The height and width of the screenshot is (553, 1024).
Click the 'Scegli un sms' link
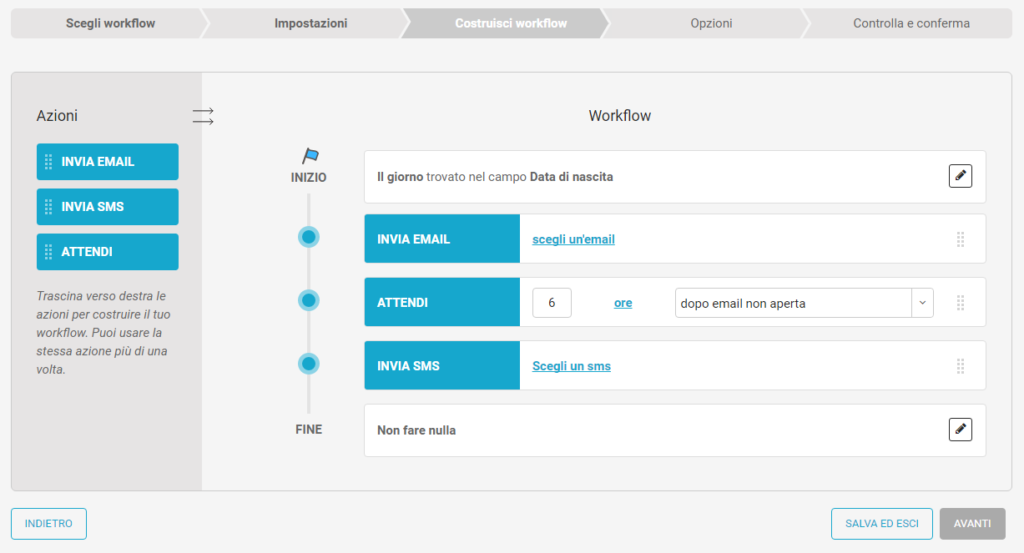click(571, 366)
